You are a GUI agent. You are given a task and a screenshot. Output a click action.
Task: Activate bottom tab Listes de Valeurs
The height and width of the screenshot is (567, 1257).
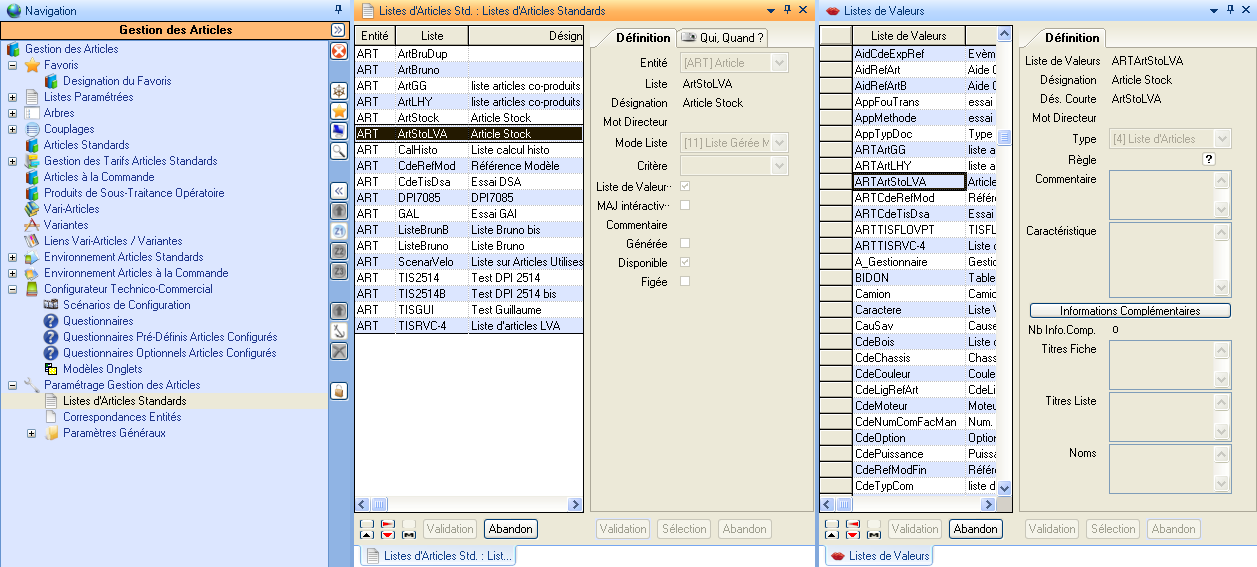tap(879, 556)
